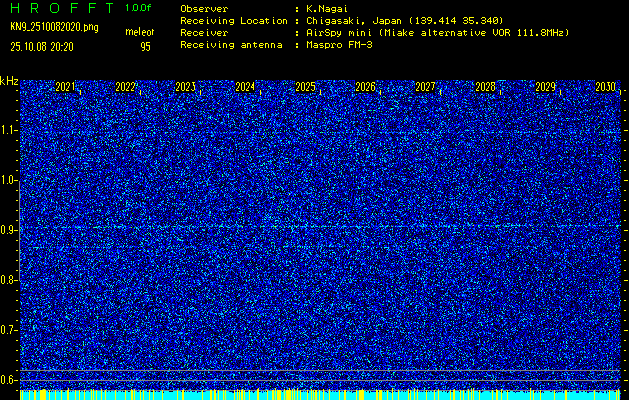Select the 2025 time marker

click(x=305, y=88)
